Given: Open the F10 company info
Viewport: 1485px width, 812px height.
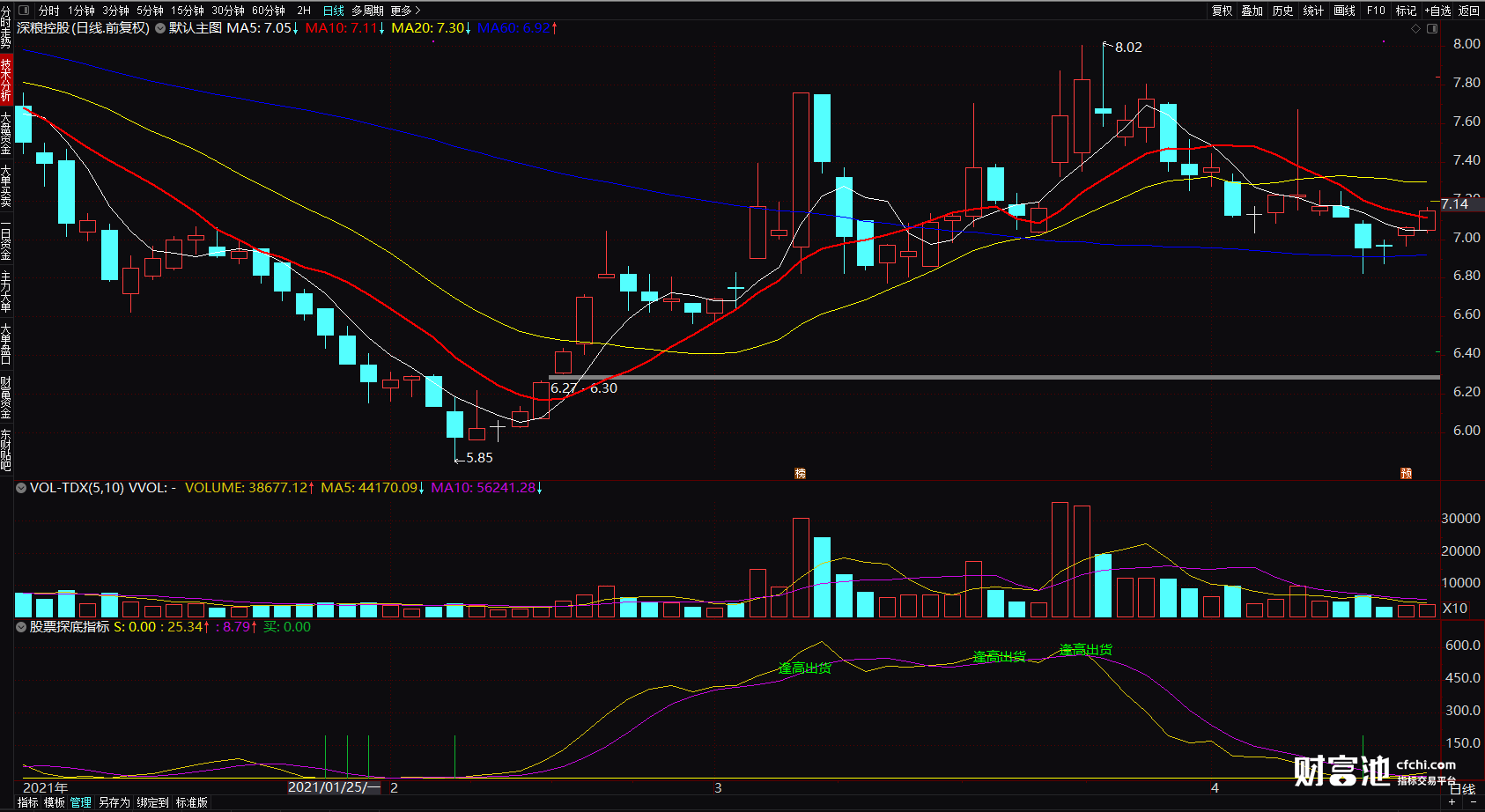Looking at the screenshot, I should coord(1376,11).
